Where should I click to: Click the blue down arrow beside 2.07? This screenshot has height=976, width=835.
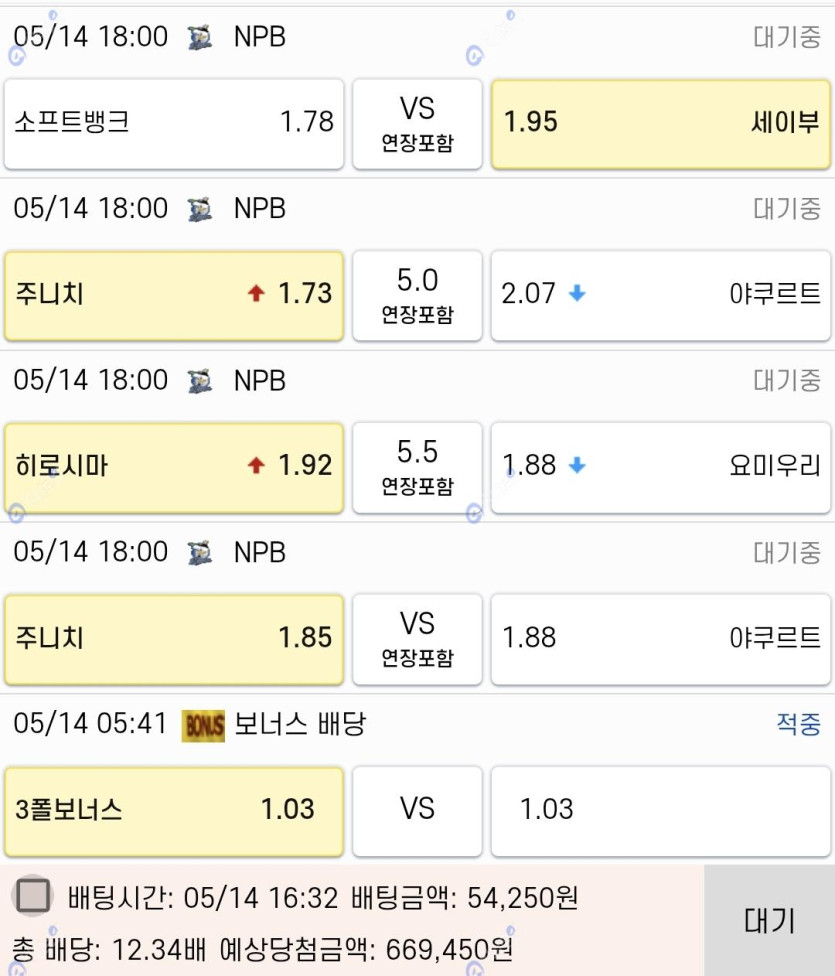pyautogui.click(x=577, y=293)
